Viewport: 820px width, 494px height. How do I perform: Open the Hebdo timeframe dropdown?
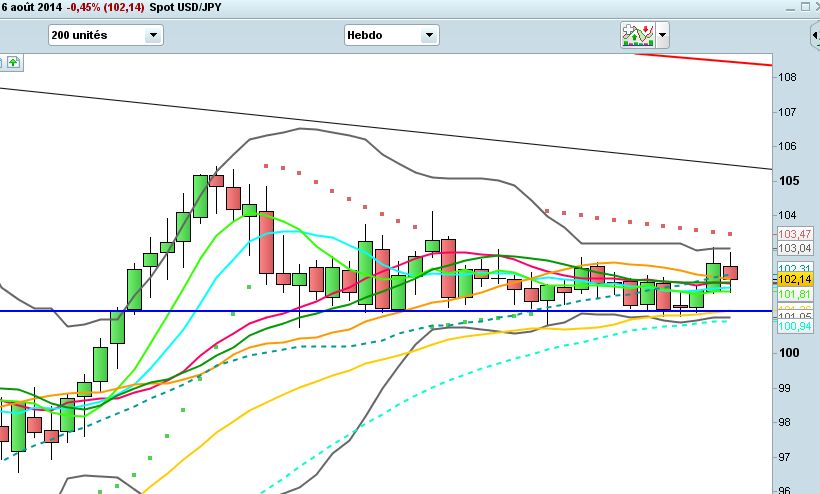pyautogui.click(x=391, y=35)
